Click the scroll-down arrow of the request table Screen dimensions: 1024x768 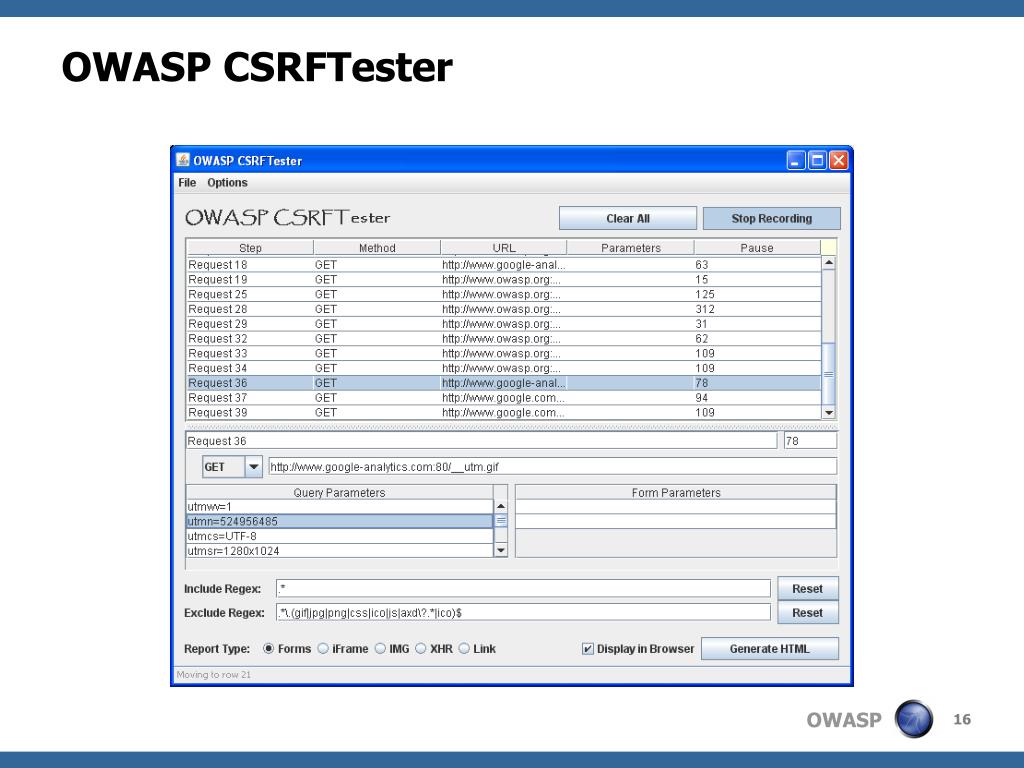click(829, 413)
